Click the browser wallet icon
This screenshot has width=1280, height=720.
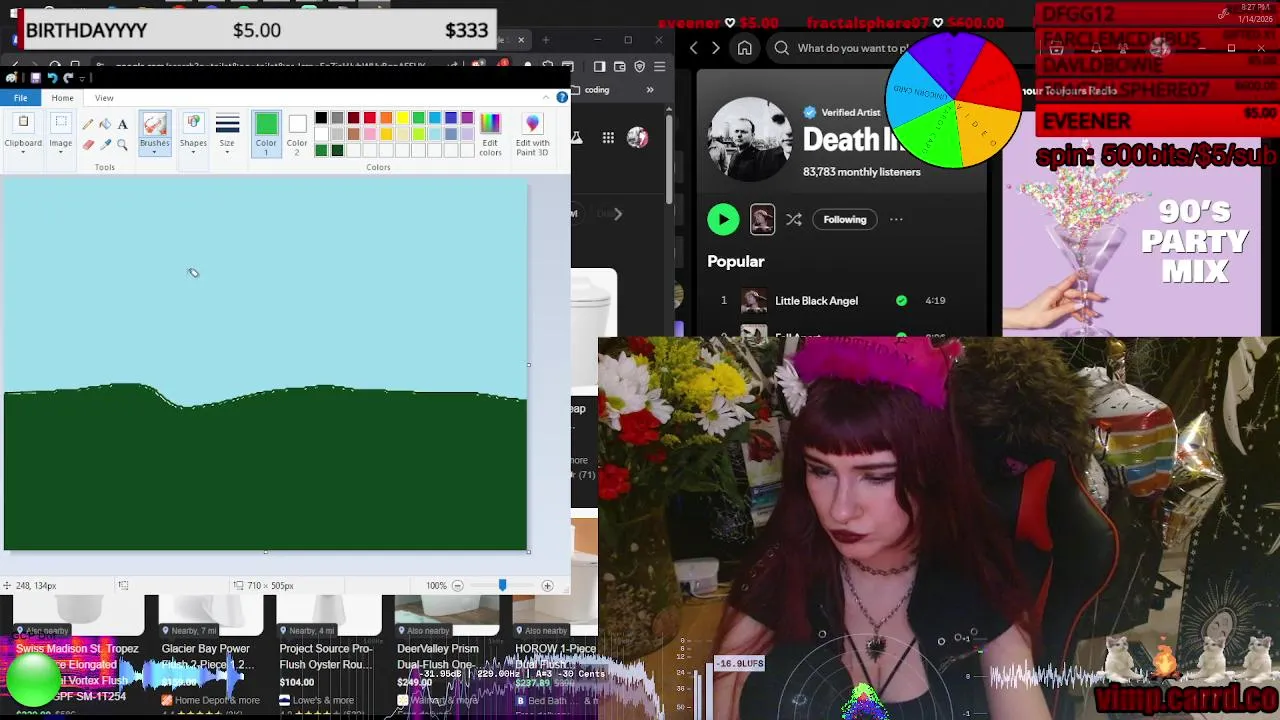[x=620, y=67]
